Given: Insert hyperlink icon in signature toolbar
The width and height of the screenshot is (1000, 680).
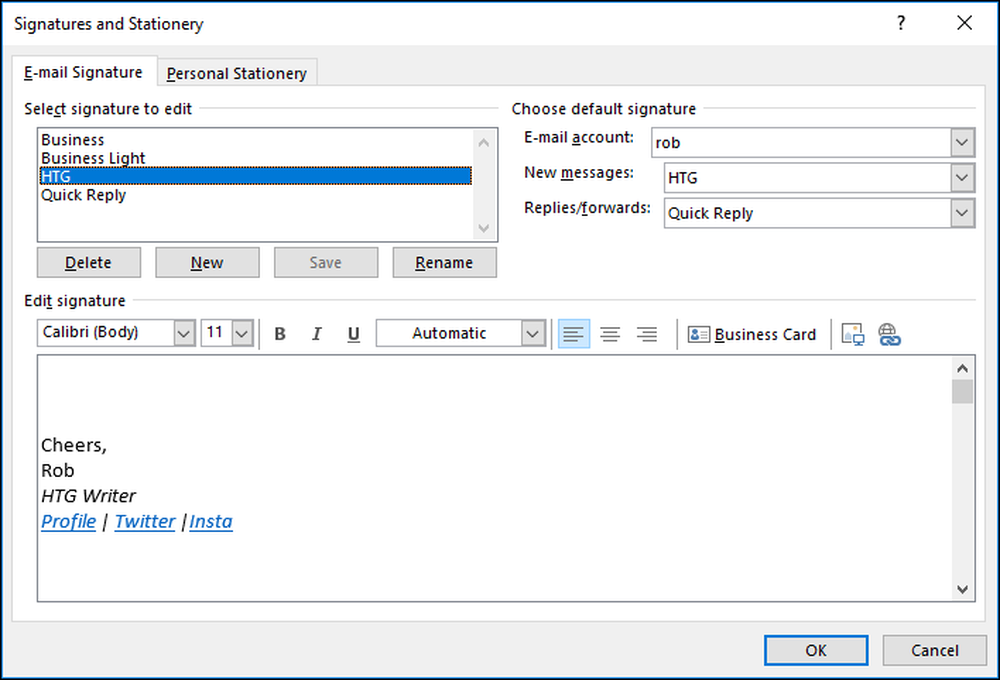Looking at the screenshot, I should coord(889,334).
